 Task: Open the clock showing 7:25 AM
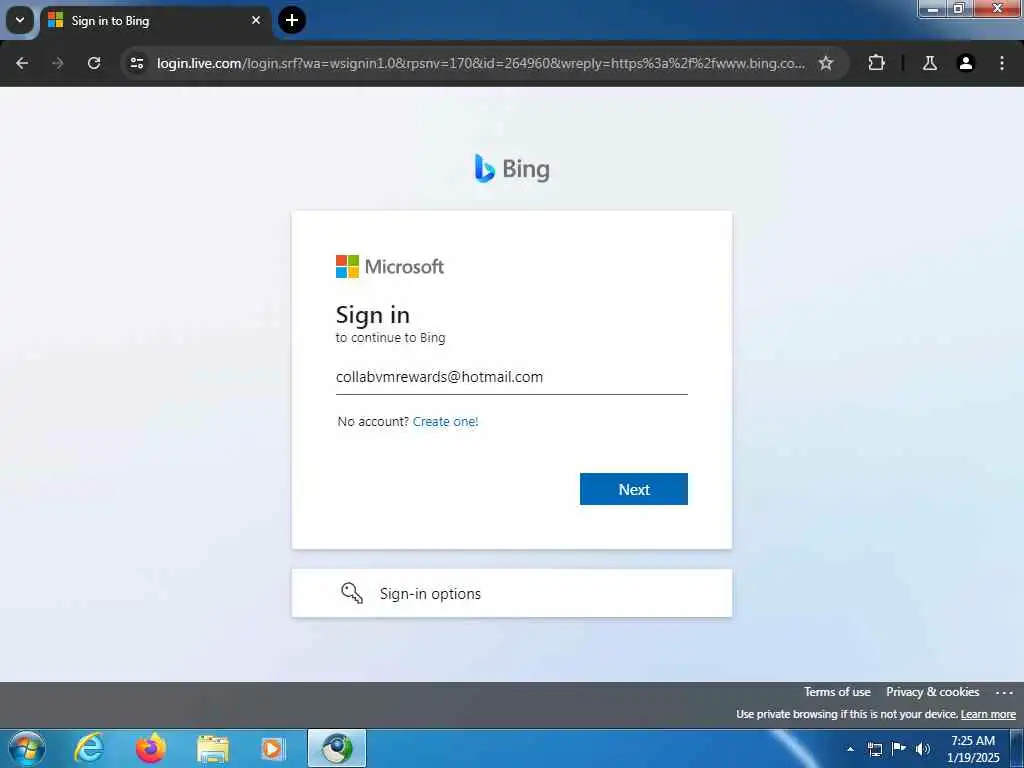click(973, 748)
